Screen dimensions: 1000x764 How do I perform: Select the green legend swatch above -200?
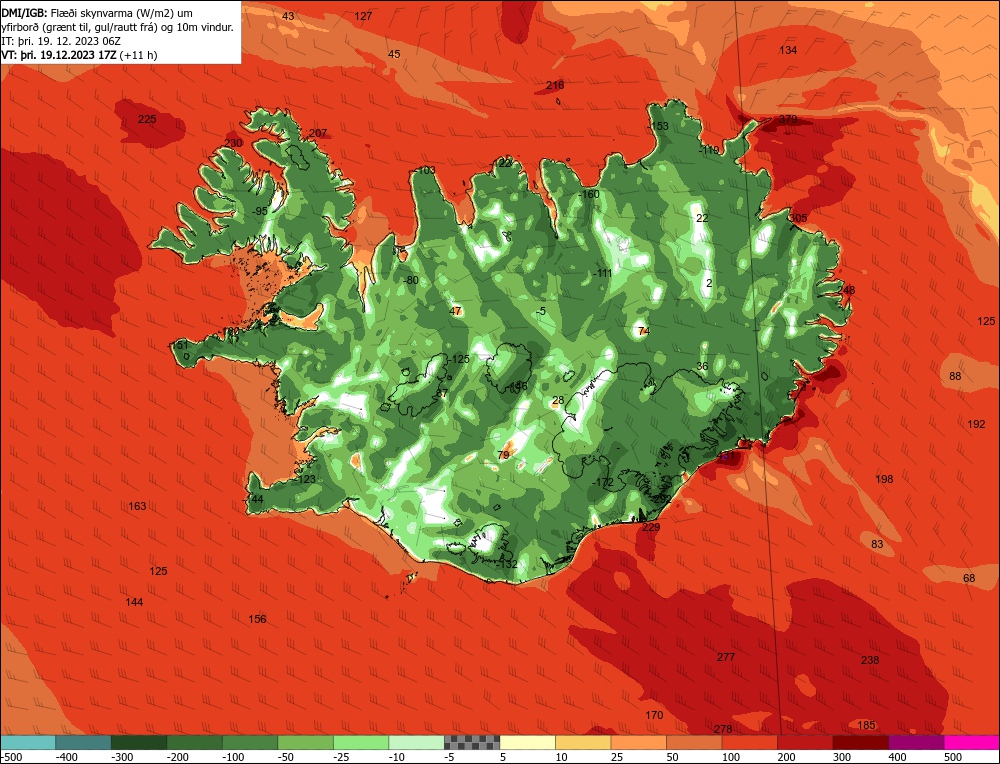(x=195, y=742)
